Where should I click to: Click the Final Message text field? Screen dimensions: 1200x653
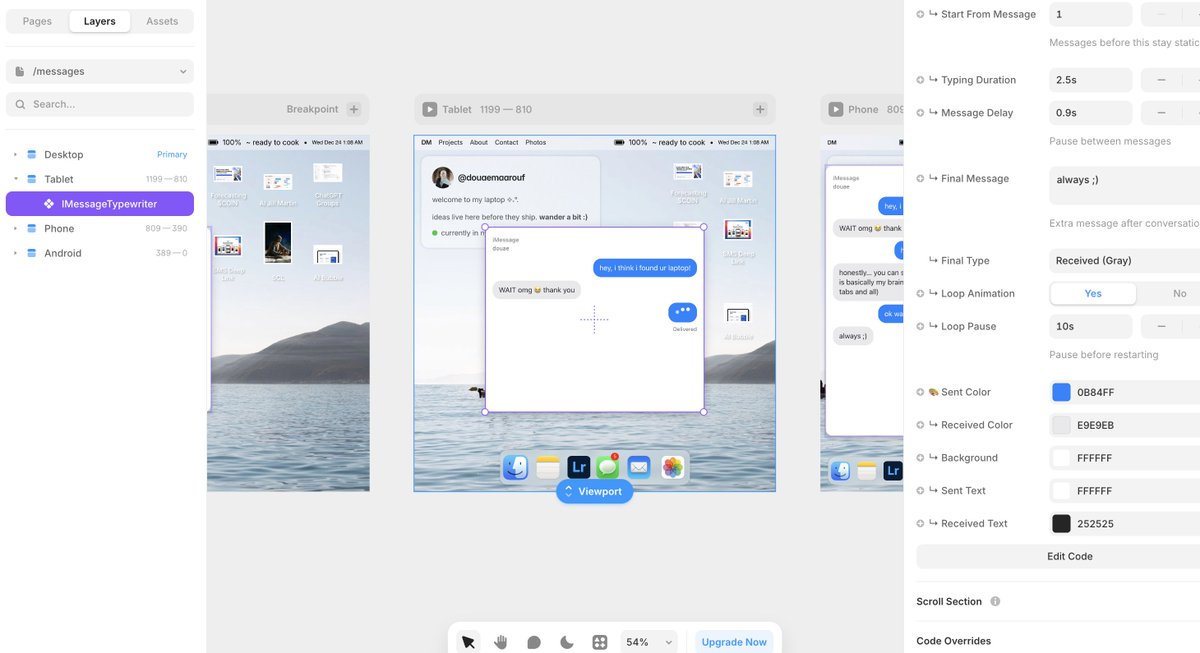pyautogui.click(x=1124, y=188)
